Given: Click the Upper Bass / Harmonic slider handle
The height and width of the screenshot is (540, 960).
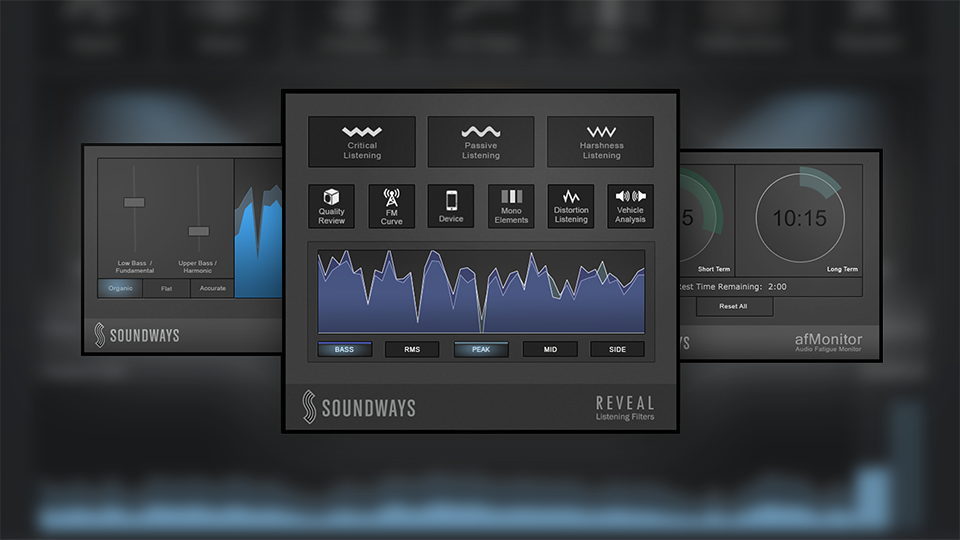Looking at the screenshot, I should 198,231.
